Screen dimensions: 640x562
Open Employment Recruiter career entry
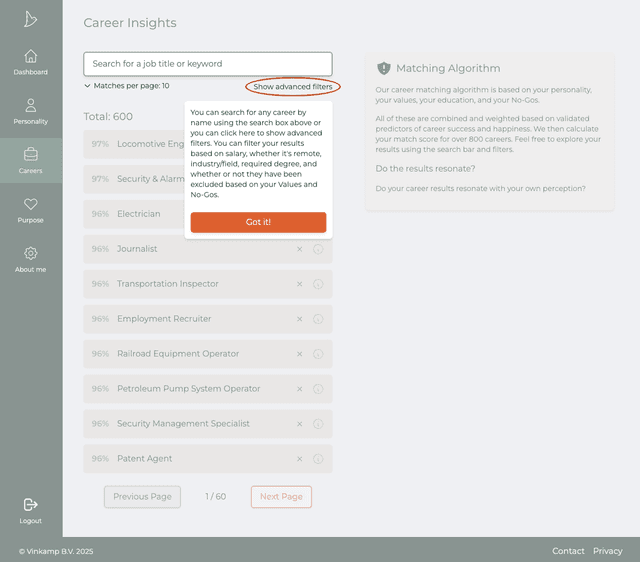(208, 319)
